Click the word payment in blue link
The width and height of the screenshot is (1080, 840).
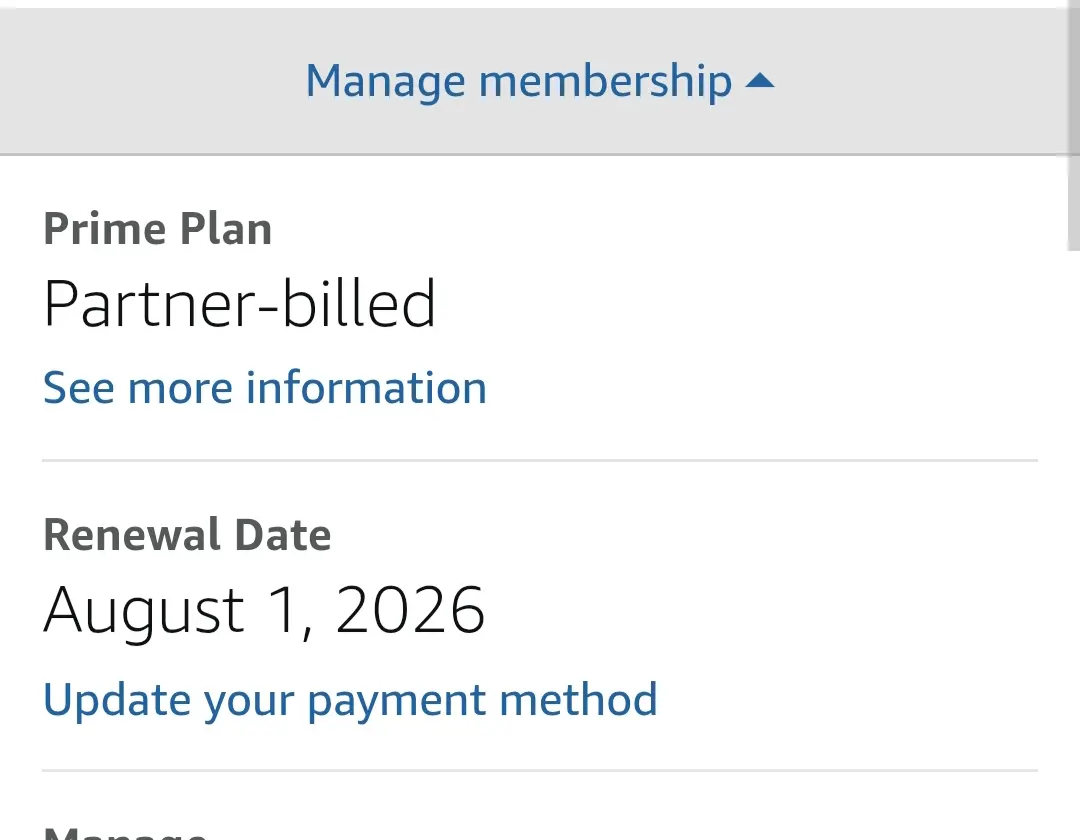(x=397, y=702)
